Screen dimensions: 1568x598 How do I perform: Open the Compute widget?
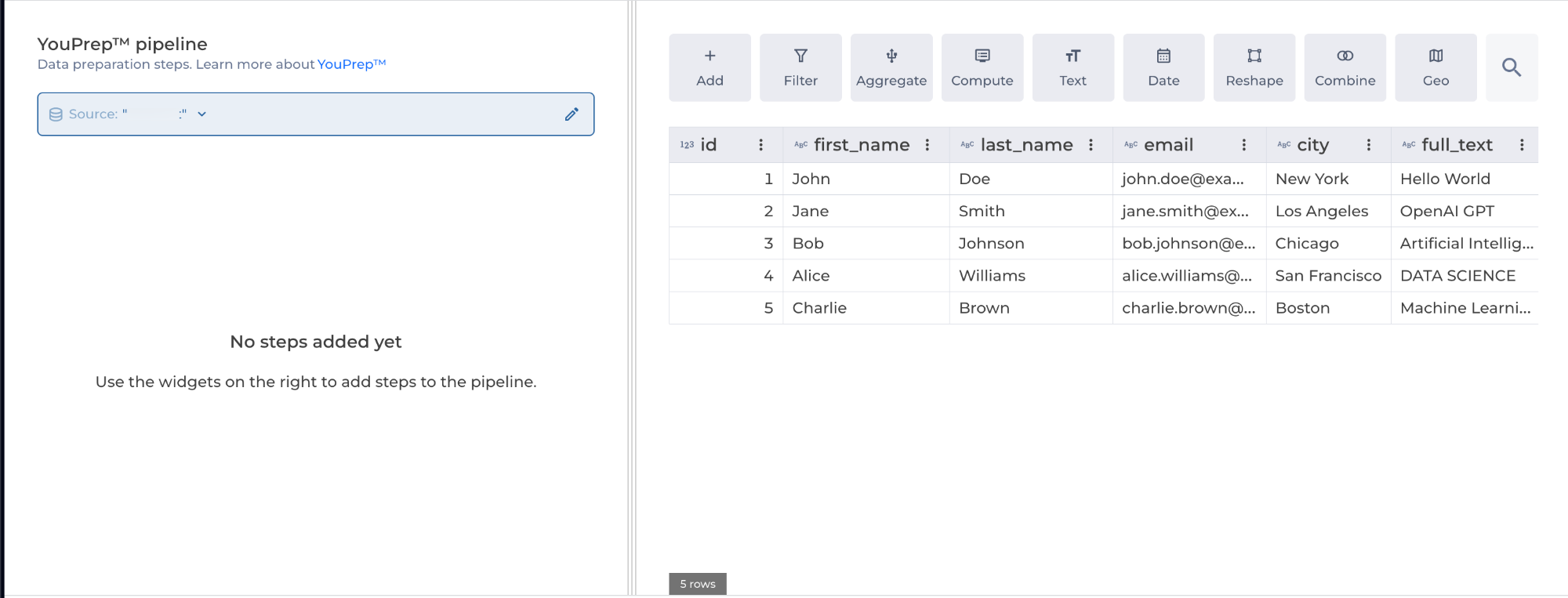pos(982,67)
